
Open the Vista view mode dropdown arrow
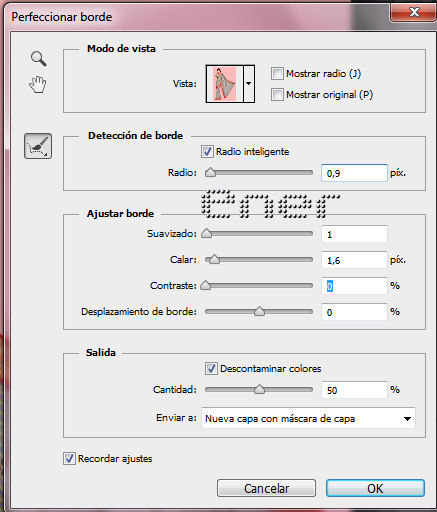point(249,84)
